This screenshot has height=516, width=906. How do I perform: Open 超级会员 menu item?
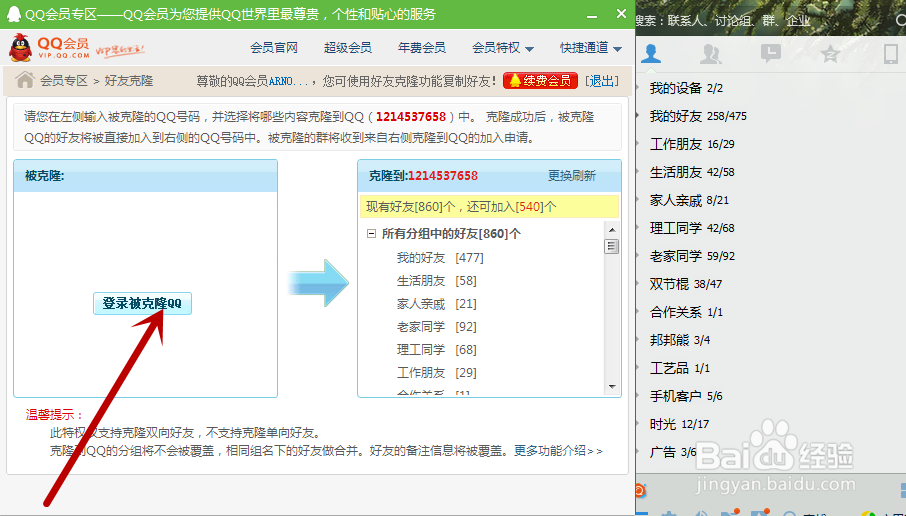[x=348, y=48]
